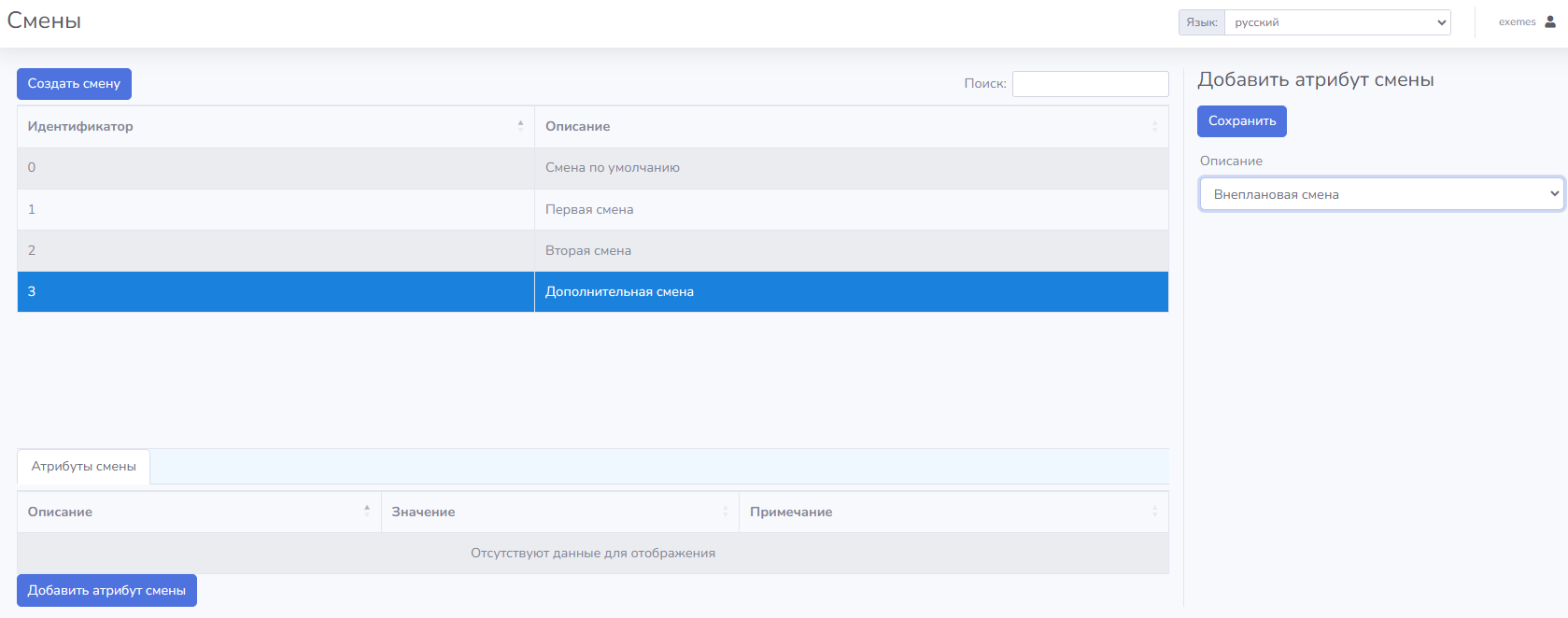The height and width of the screenshot is (618, 1568).
Task: Open the exemes user account link
Action: [x=1517, y=22]
